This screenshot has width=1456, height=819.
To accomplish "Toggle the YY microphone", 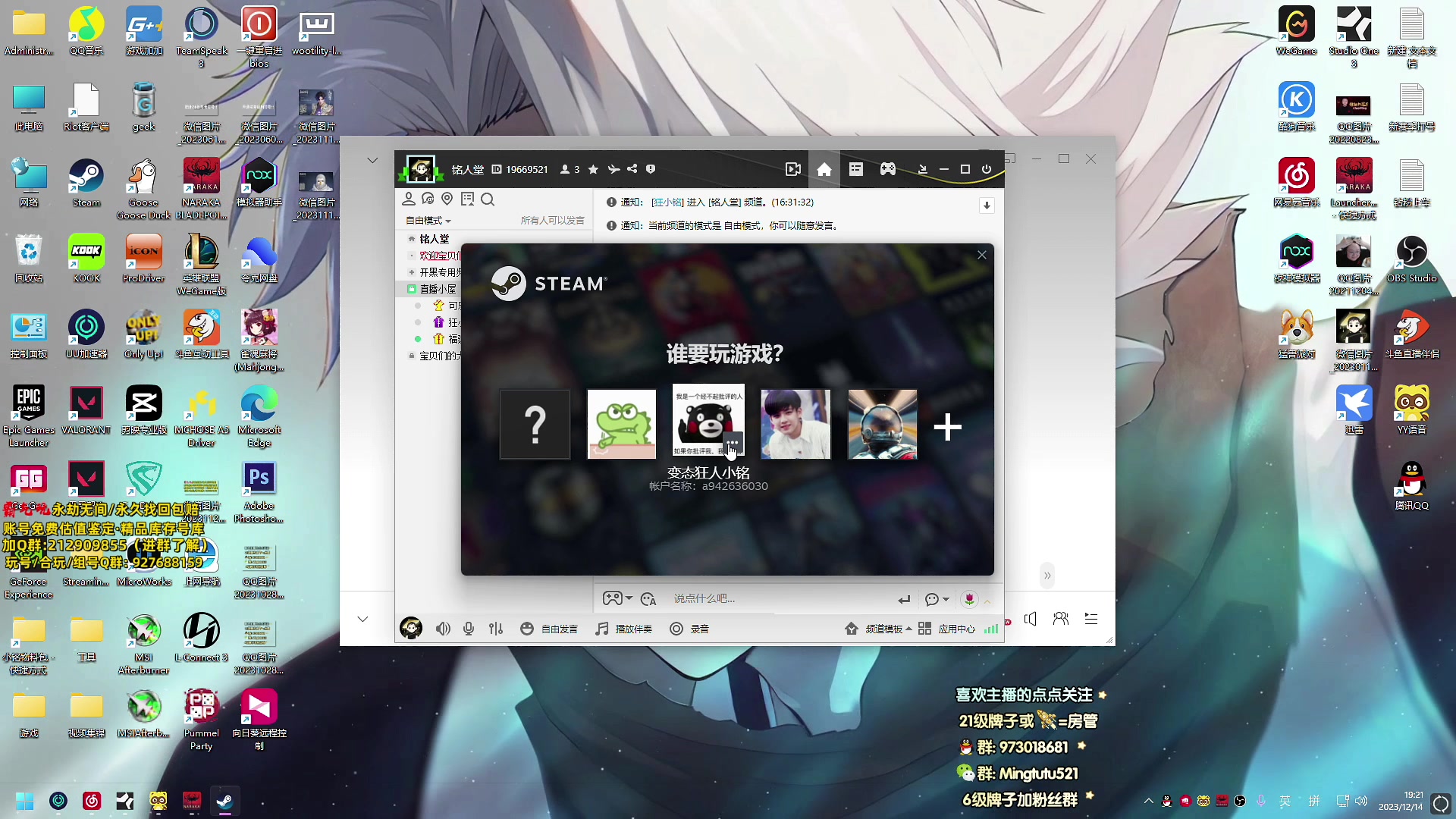I will pos(469,629).
